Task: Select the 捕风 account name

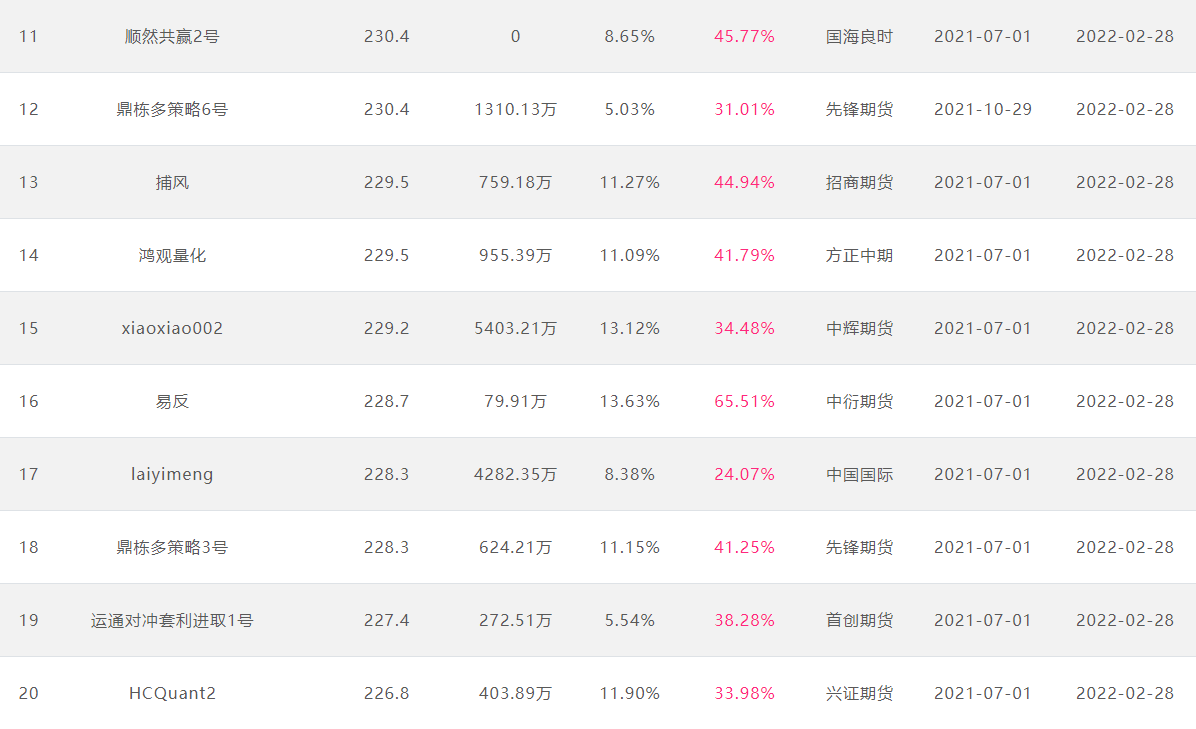Action: (172, 182)
